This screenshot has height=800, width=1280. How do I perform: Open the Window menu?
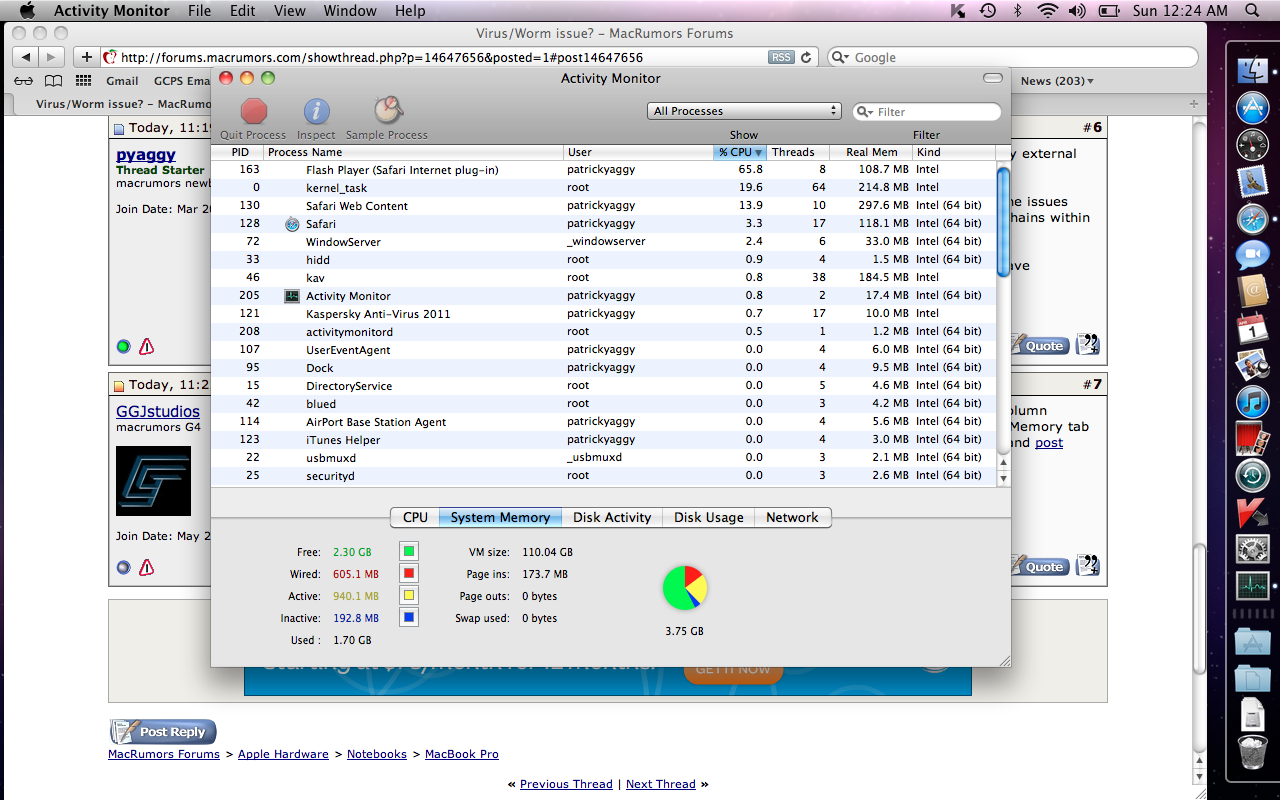350,11
